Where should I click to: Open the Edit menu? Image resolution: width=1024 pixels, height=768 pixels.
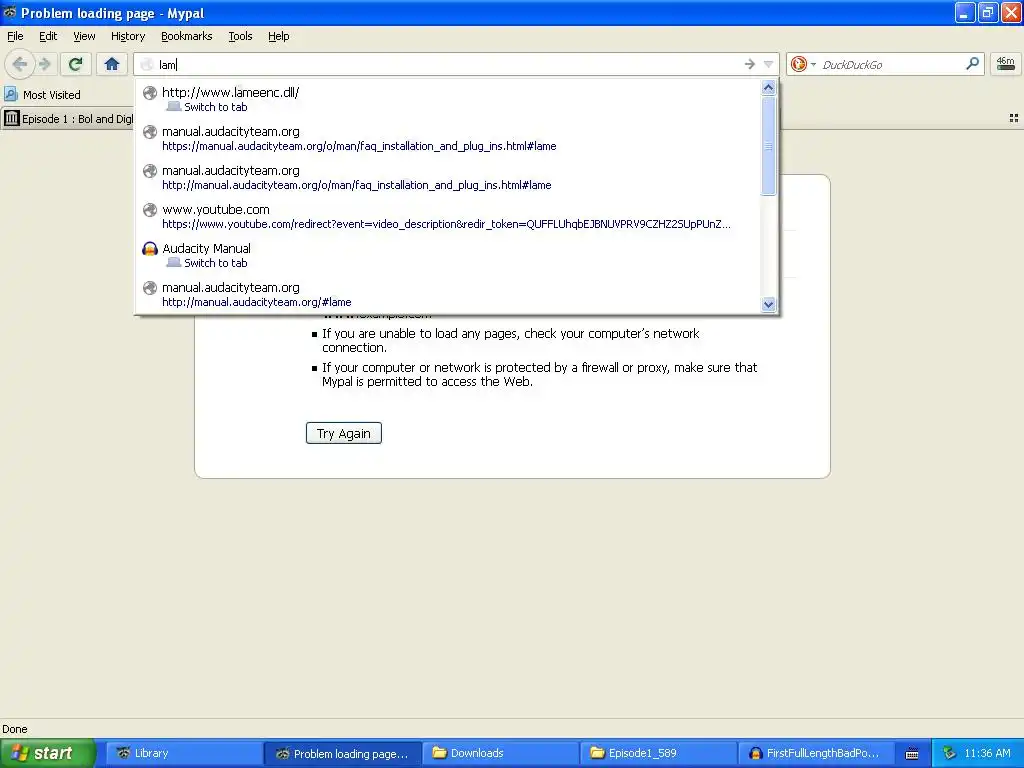tap(48, 36)
